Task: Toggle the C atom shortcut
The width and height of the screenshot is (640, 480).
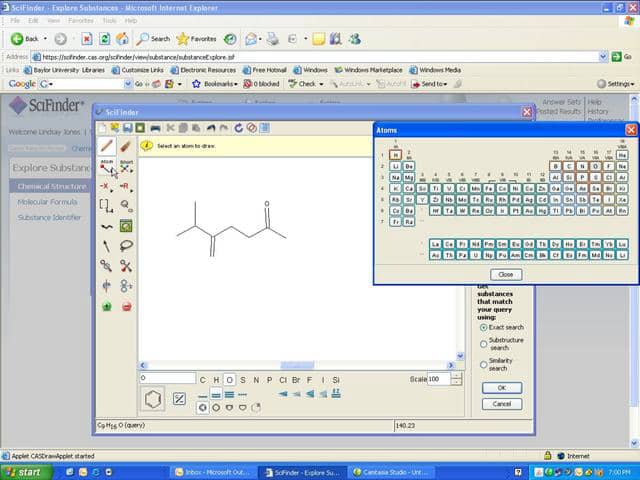Action: point(202,380)
